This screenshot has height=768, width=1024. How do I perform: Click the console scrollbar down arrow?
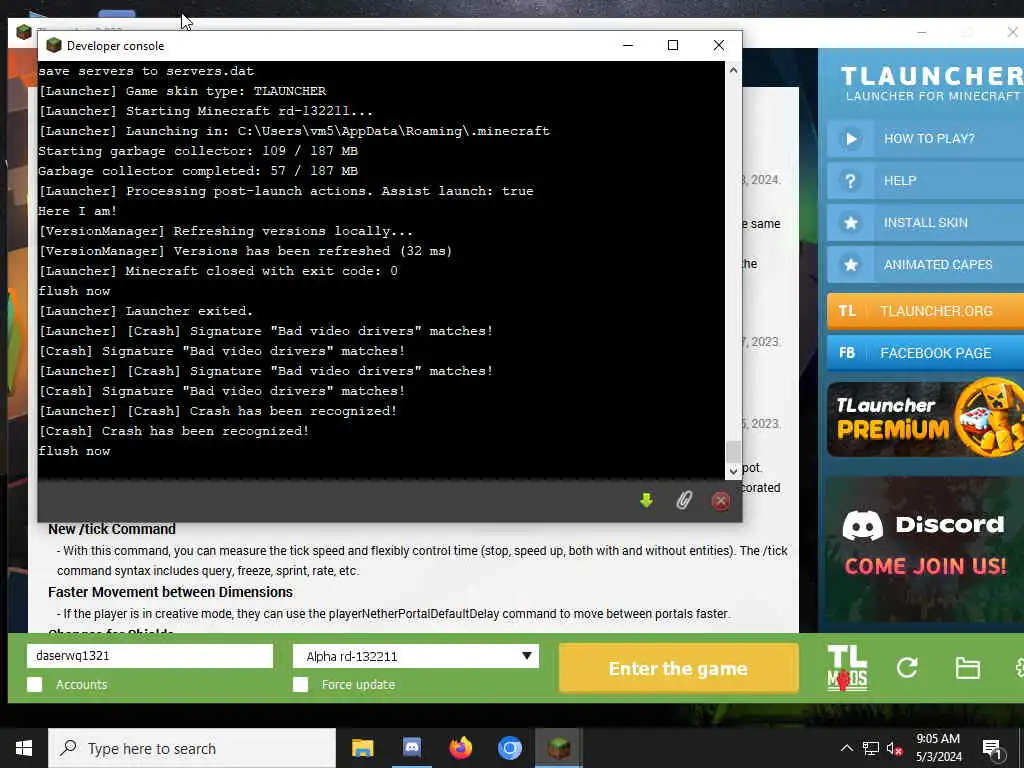(733, 470)
